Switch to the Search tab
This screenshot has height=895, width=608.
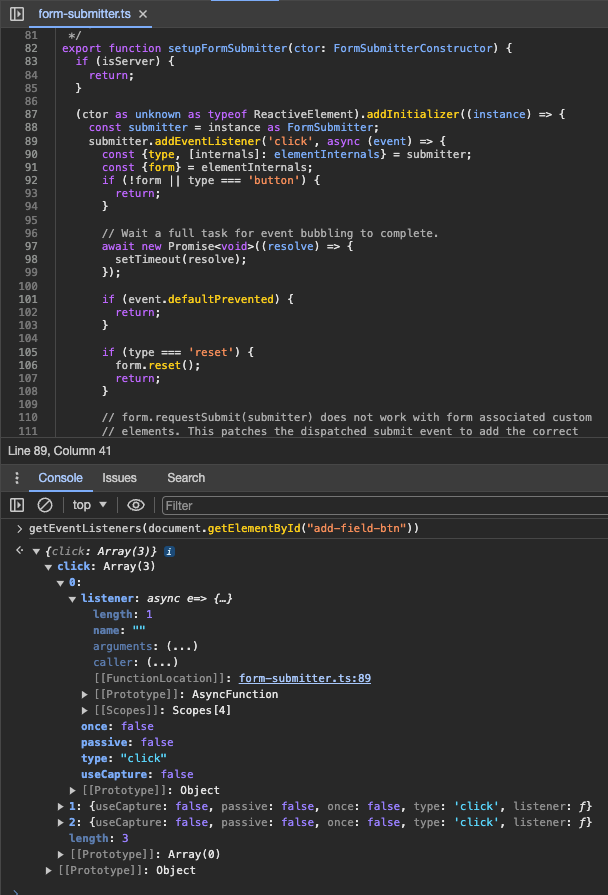186,478
